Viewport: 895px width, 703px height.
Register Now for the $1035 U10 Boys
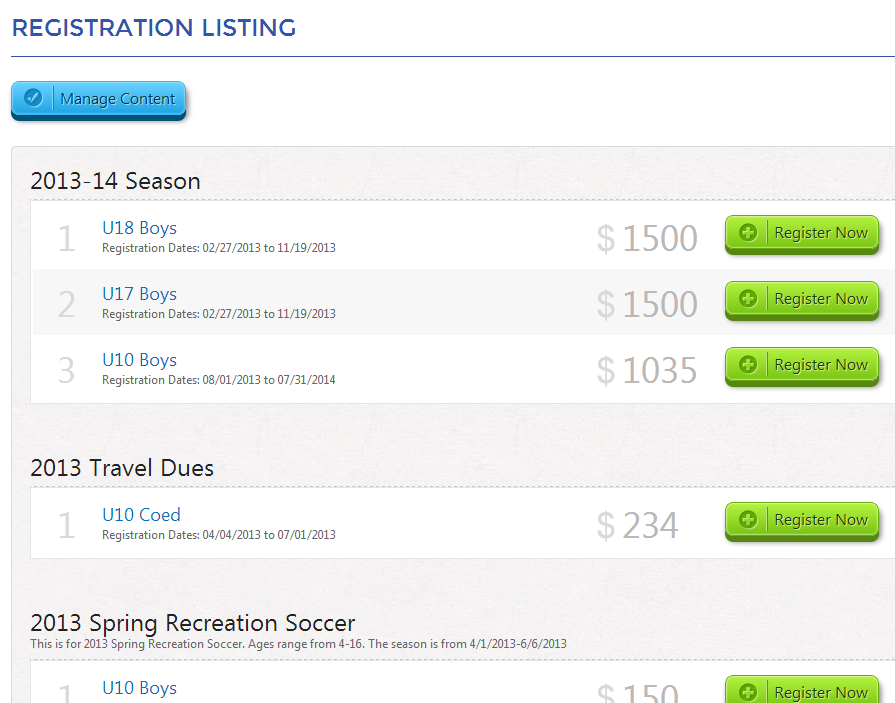801,366
